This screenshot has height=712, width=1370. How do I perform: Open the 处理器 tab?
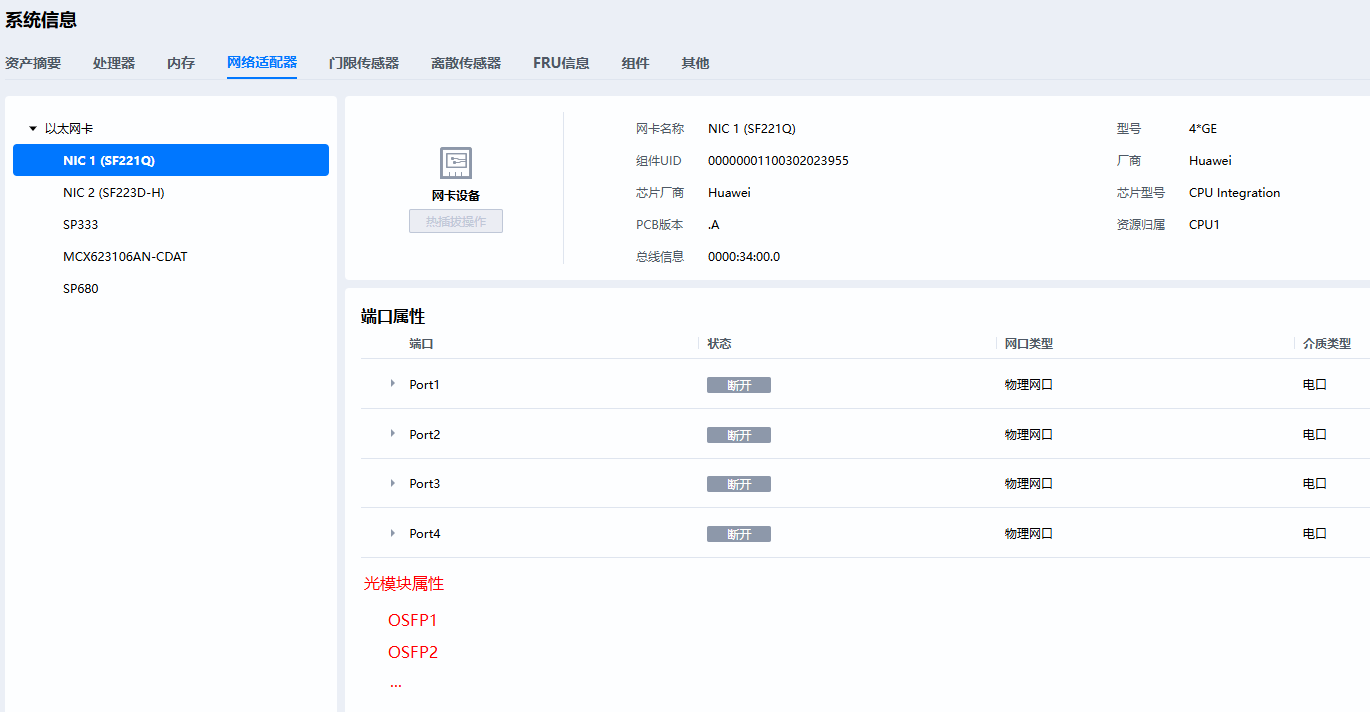click(114, 63)
